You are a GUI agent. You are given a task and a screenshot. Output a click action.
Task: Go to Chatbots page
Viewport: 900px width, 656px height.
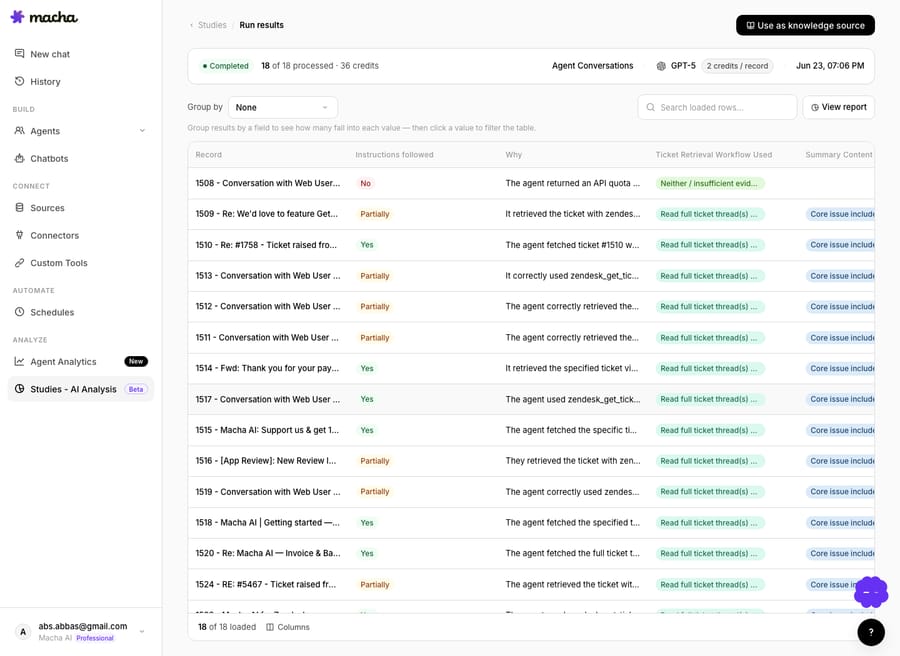tap(81, 158)
